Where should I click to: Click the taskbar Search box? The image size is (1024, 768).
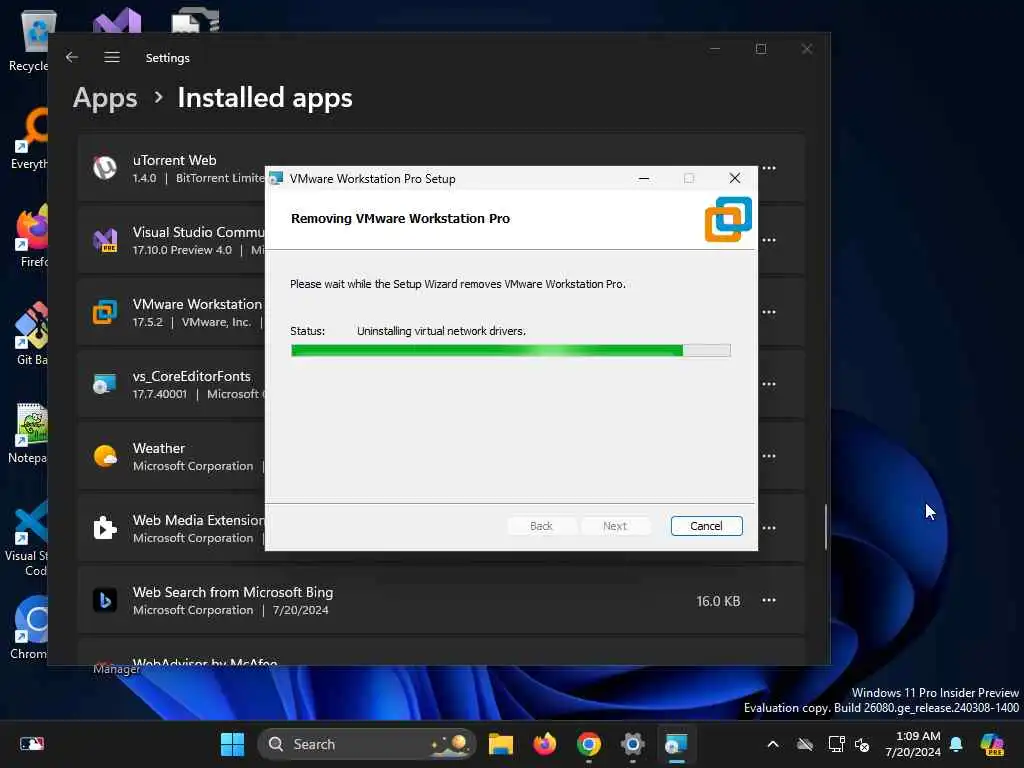[367, 744]
